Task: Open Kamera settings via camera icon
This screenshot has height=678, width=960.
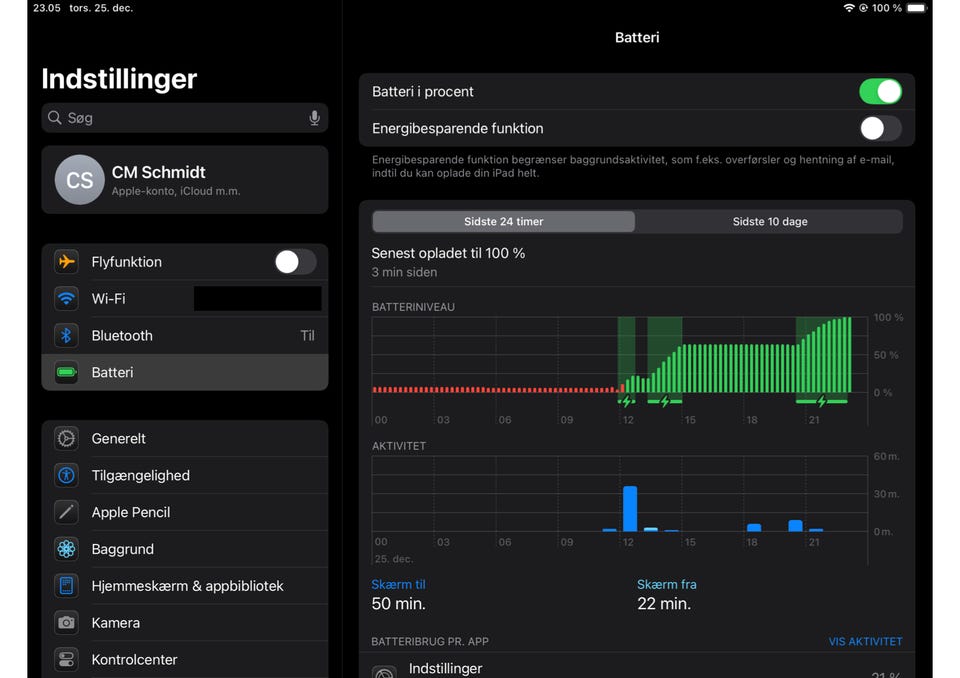Action: pyautogui.click(x=67, y=623)
